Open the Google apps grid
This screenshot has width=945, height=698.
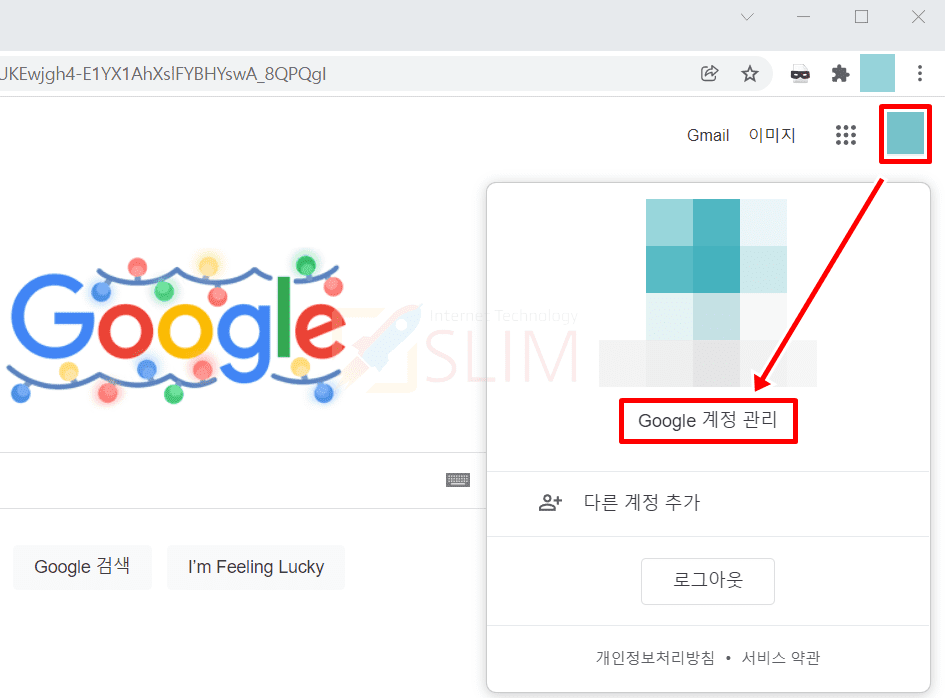(x=846, y=135)
